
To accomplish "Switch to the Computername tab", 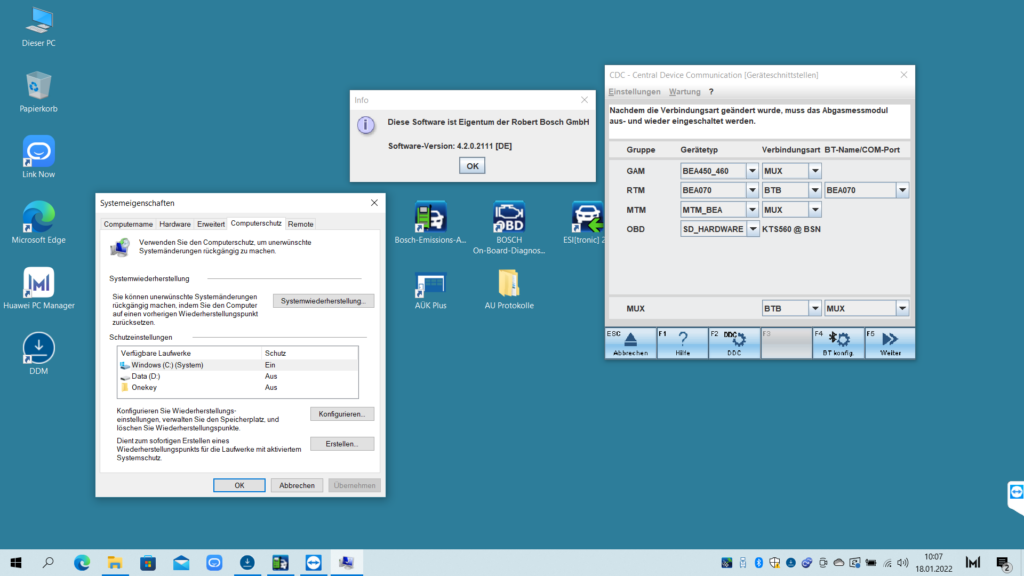I will pyautogui.click(x=128, y=224).
